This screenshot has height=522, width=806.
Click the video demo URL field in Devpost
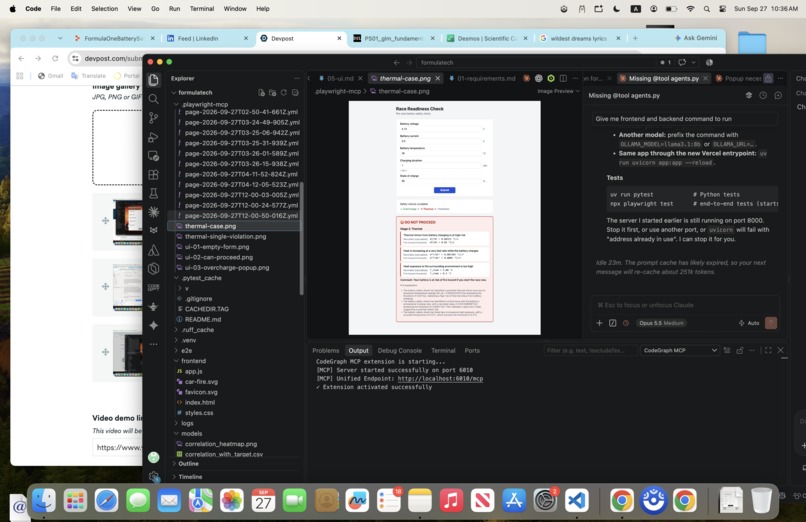pyautogui.click(x=118, y=448)
